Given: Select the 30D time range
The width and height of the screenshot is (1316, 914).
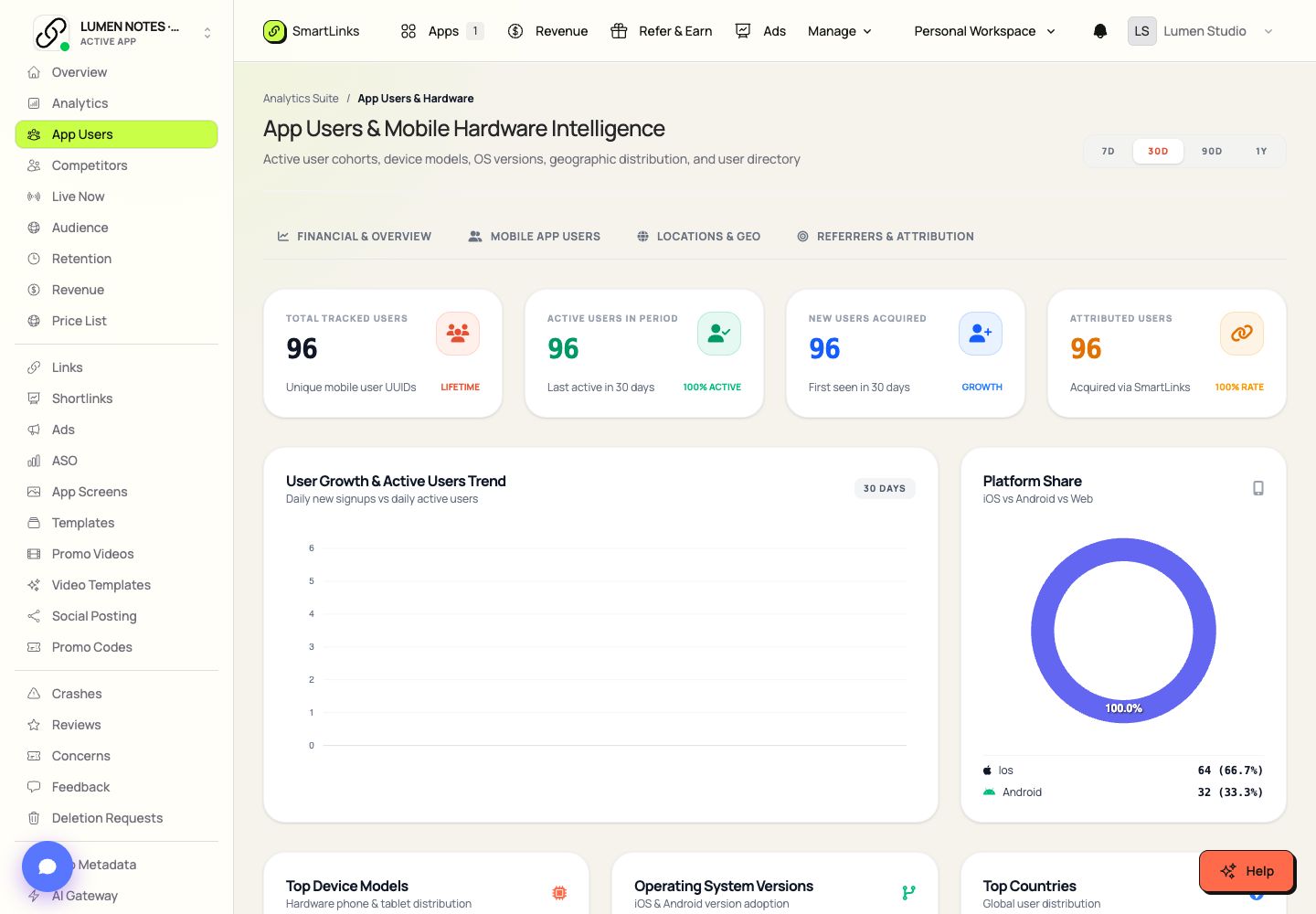Looking at the screenshot, I should (x=1158, y=151).
